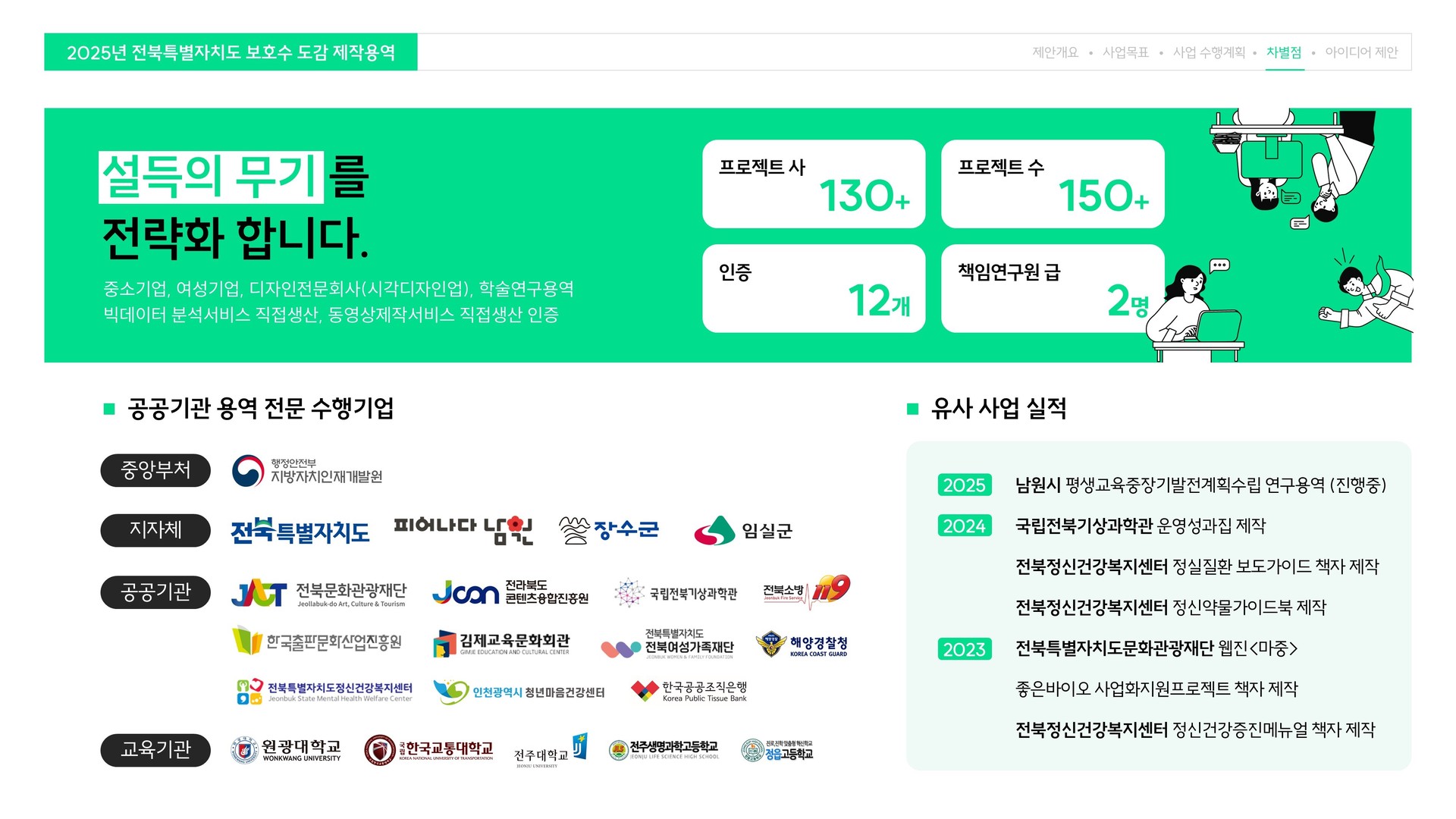1456x819 pixels.
Task: Click the 원광대학교 Wonkwang University logo
Action: coord(287,751)
